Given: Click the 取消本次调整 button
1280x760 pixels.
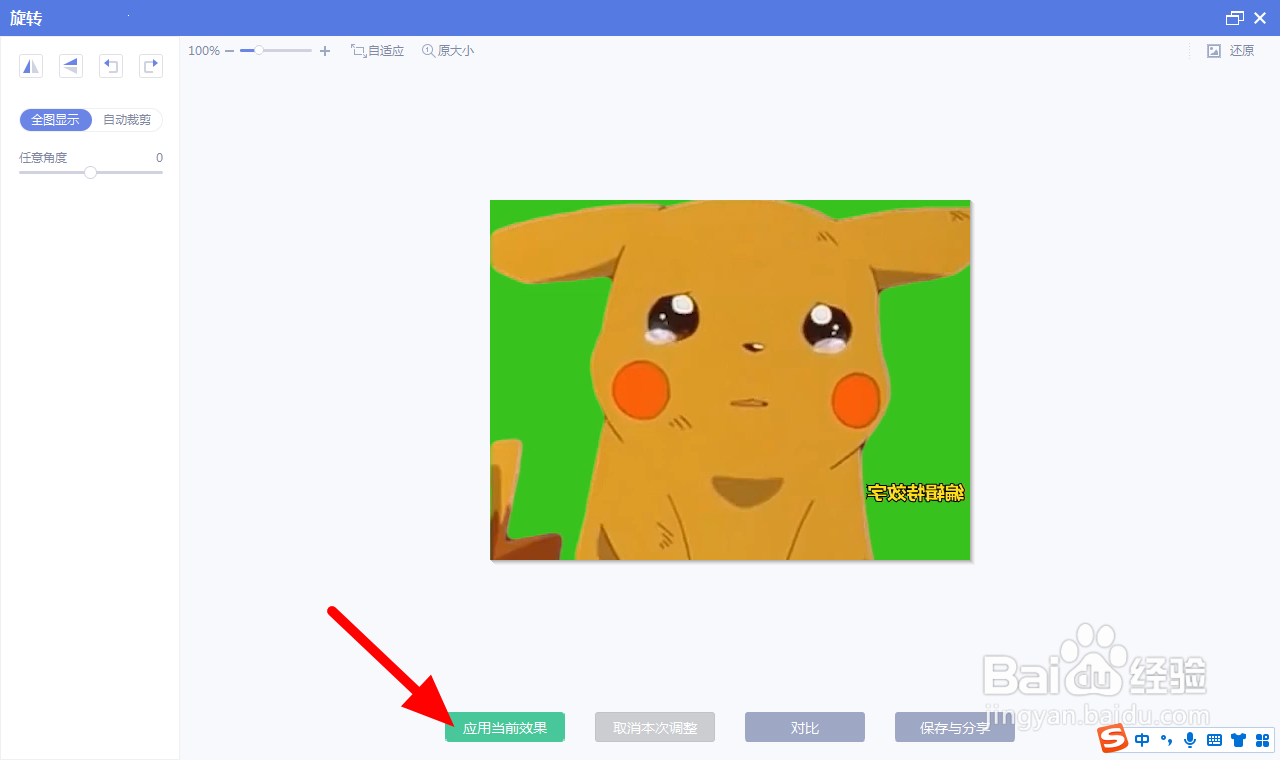Looking at the screenshot, I should [x=655, y=727].
